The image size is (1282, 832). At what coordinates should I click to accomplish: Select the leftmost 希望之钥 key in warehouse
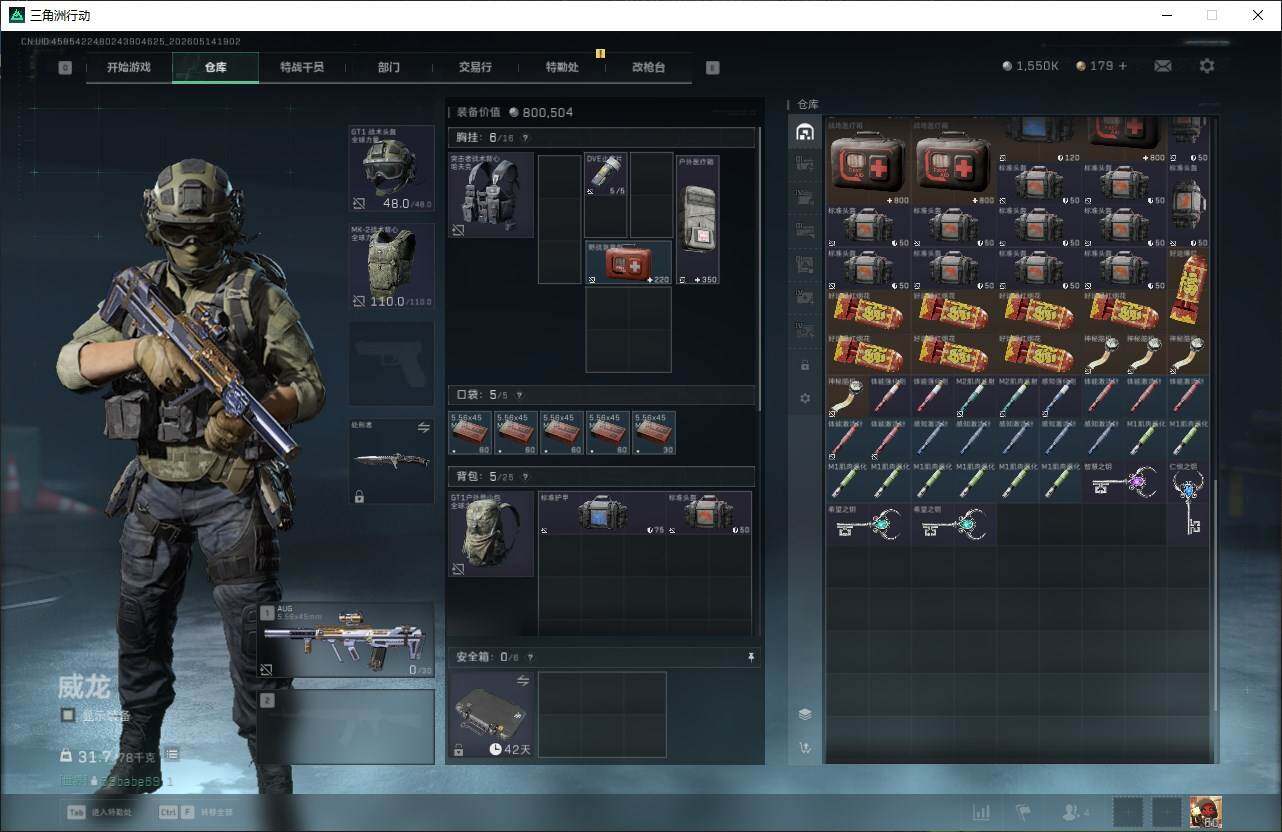point(869,524)
